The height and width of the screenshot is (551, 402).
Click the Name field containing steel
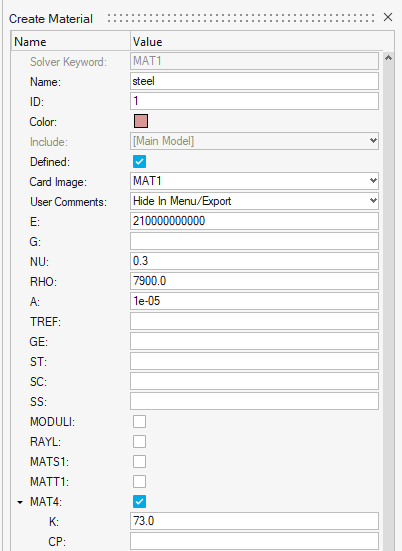point(254,81)
